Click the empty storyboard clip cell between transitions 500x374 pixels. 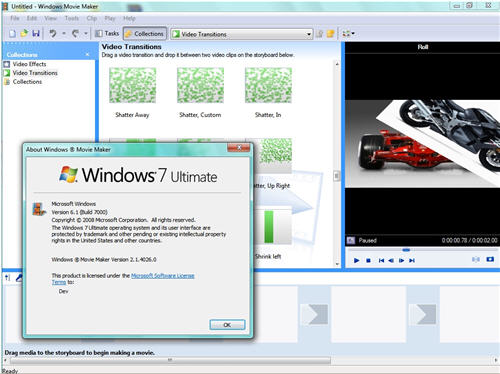(x=369, y=314)
